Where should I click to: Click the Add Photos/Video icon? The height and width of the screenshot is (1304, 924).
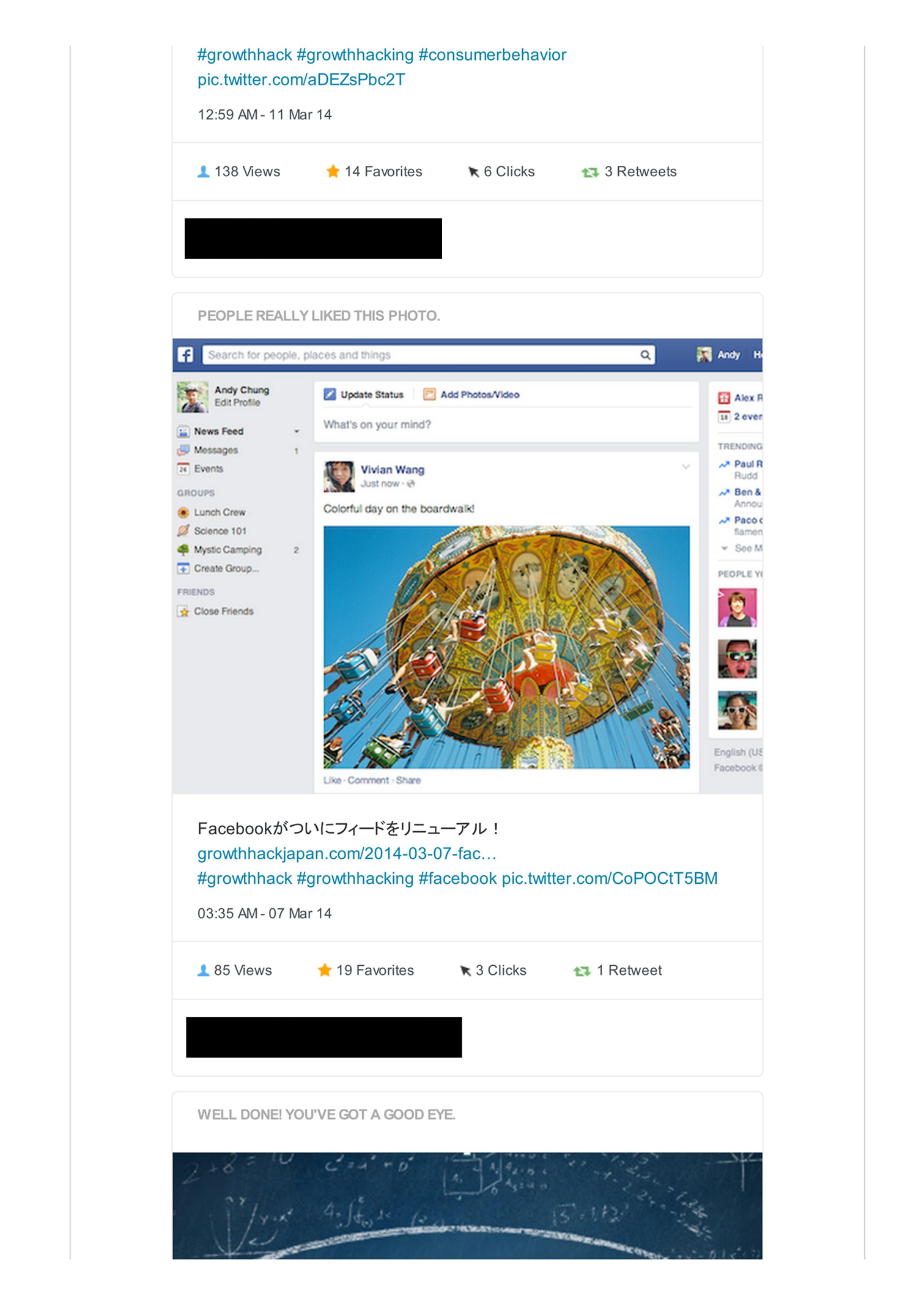[429, 395]
